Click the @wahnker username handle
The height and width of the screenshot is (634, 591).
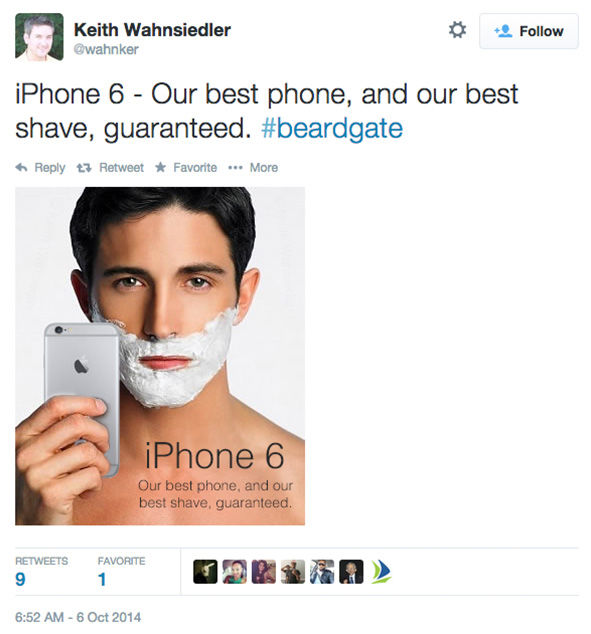(106, 49)
